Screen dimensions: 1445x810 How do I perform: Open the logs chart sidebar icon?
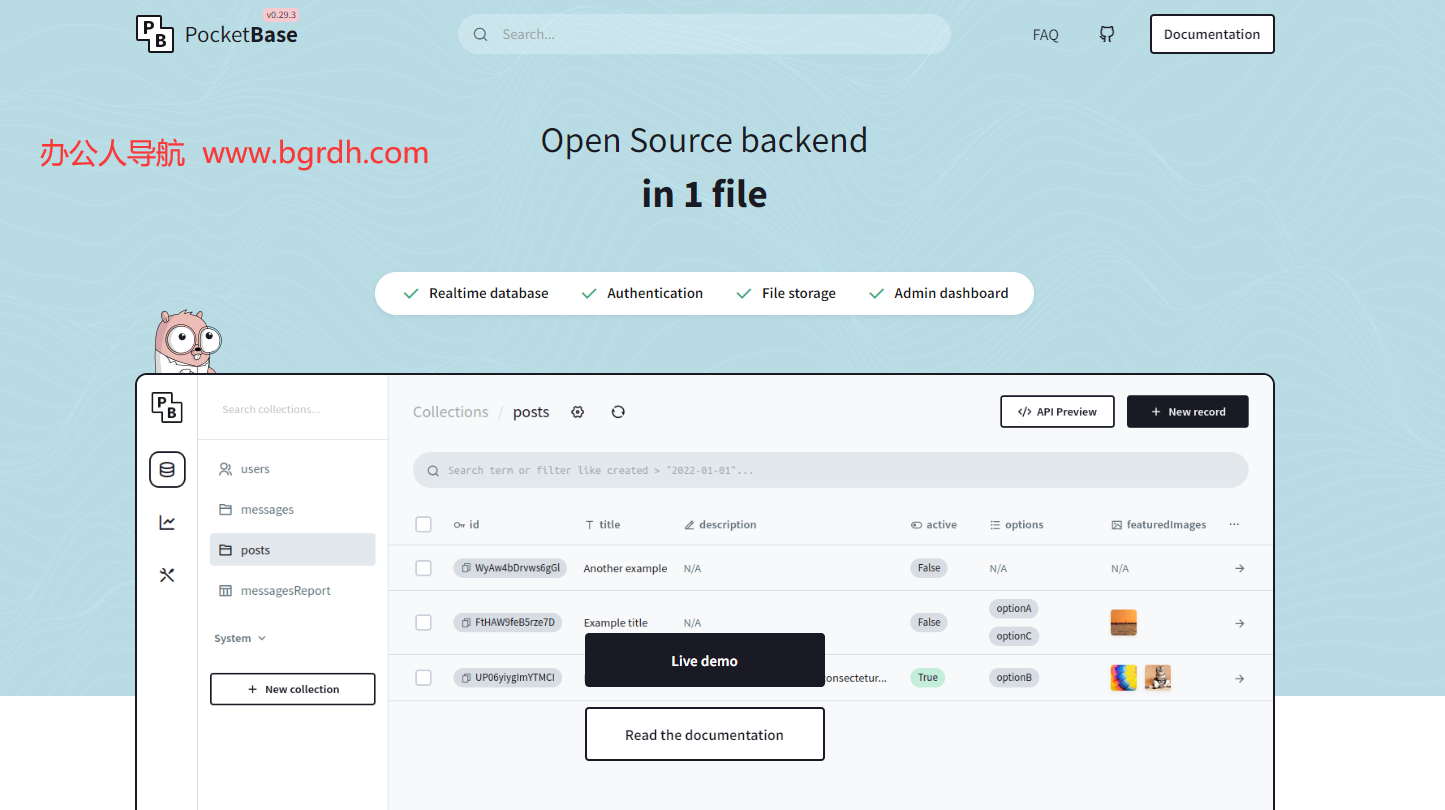[x=167, y=522]
